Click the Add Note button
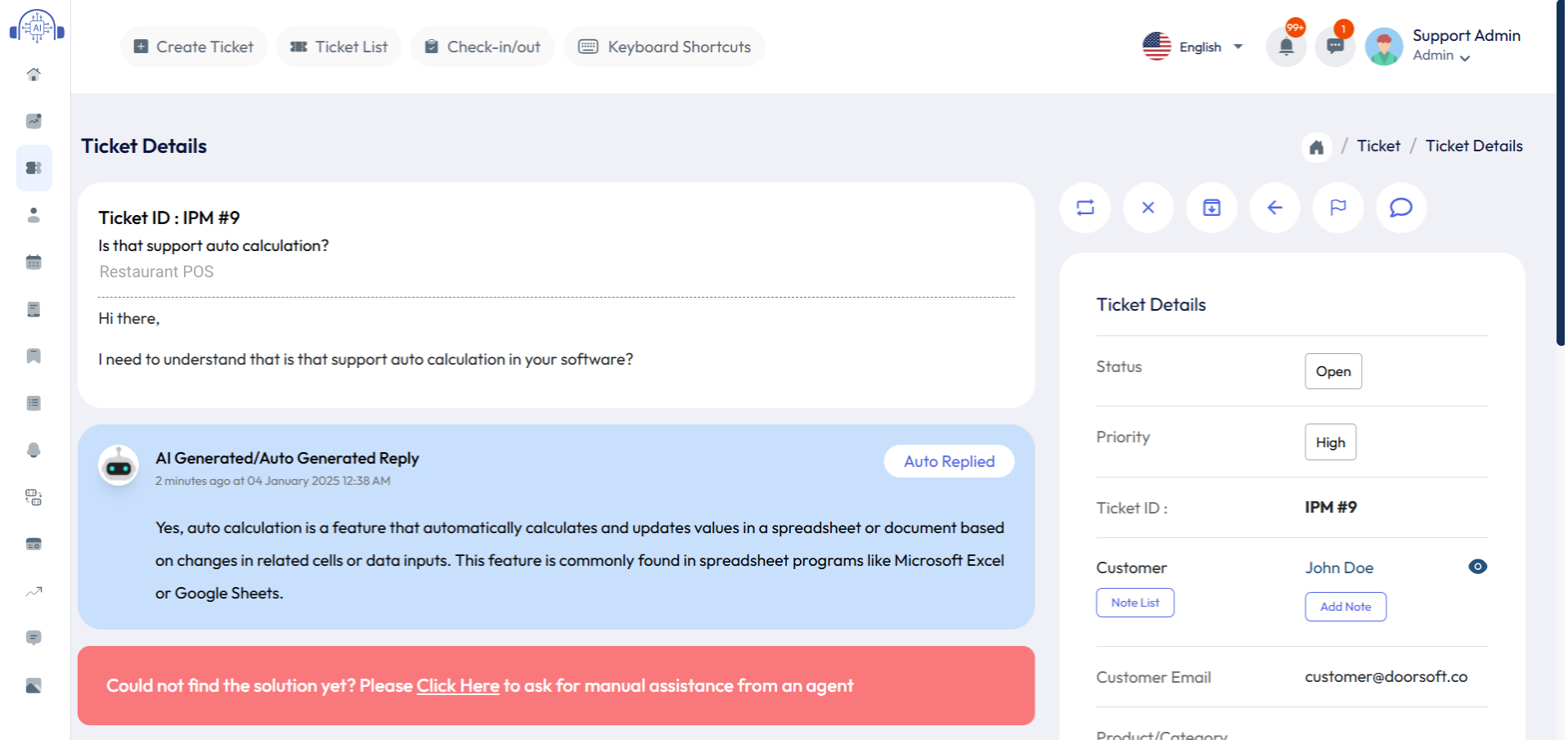Image resolution: width=1568 pixels, height=740 pixels. pos(1345,607)
